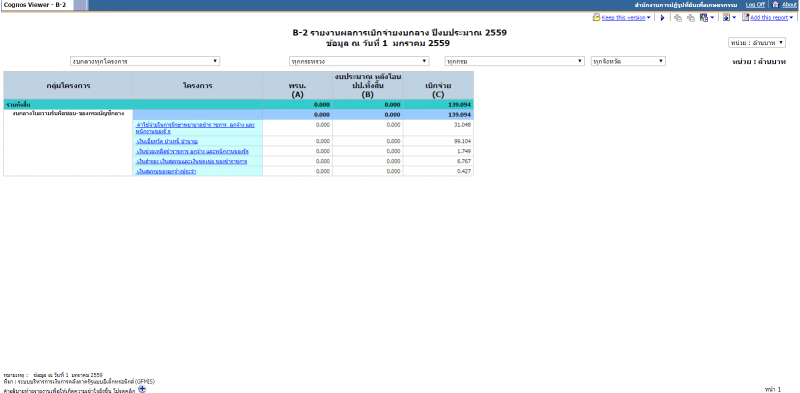
Task: Click the second greyed drill icon in toolbar
Action: click(x=691, y=18)
